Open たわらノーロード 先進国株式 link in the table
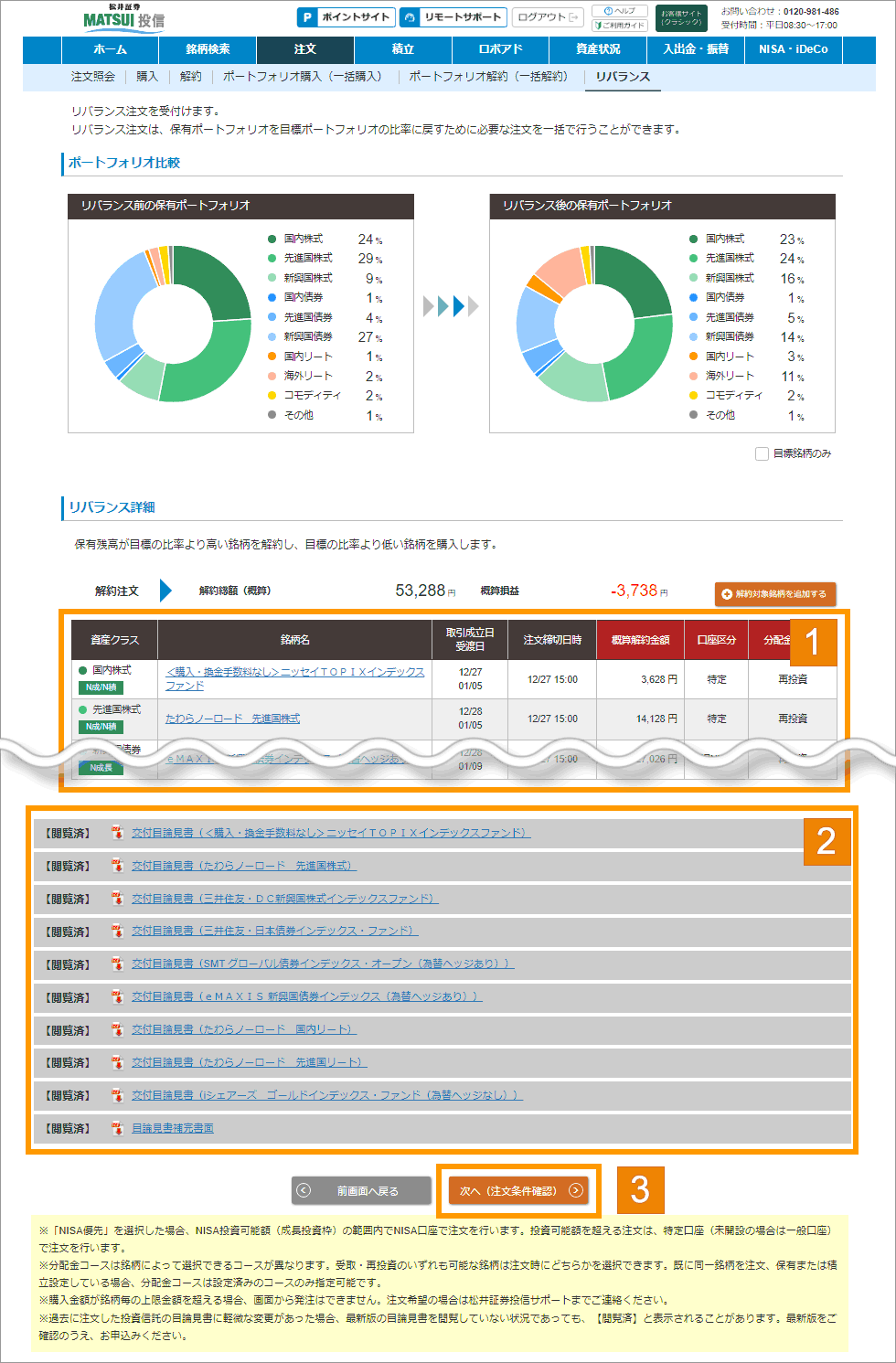The height and width of the screenshot is (1363, 896). click(232, 719)
